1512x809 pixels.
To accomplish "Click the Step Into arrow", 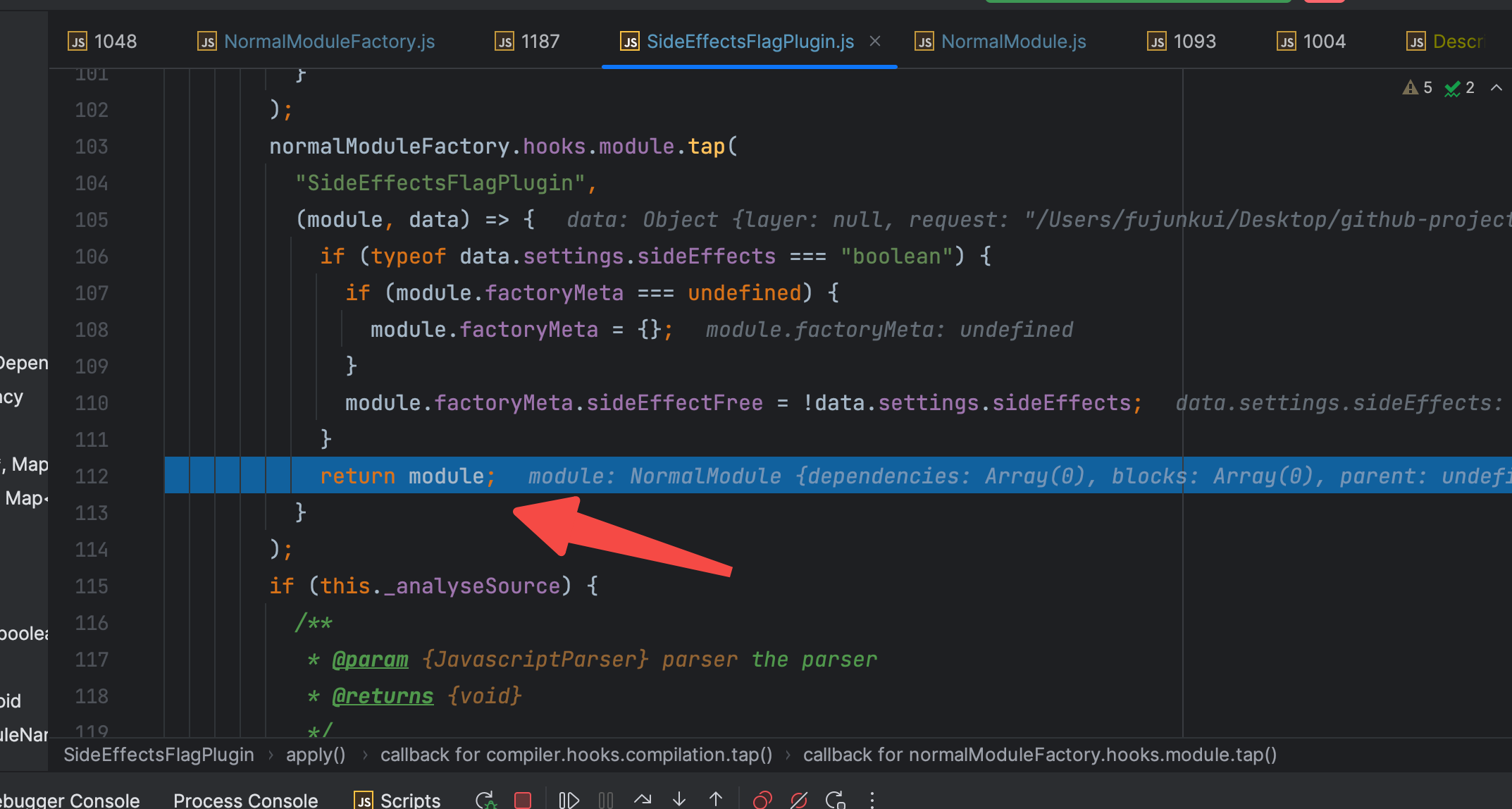I will 679,800.
